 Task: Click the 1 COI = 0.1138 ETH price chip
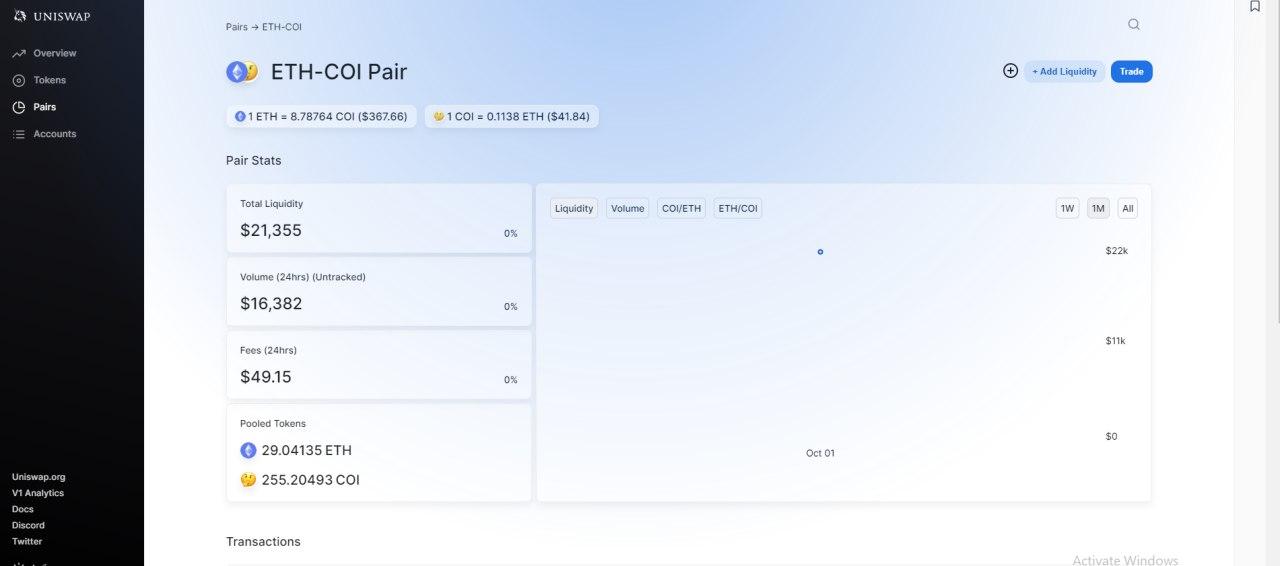click(511, 116)
